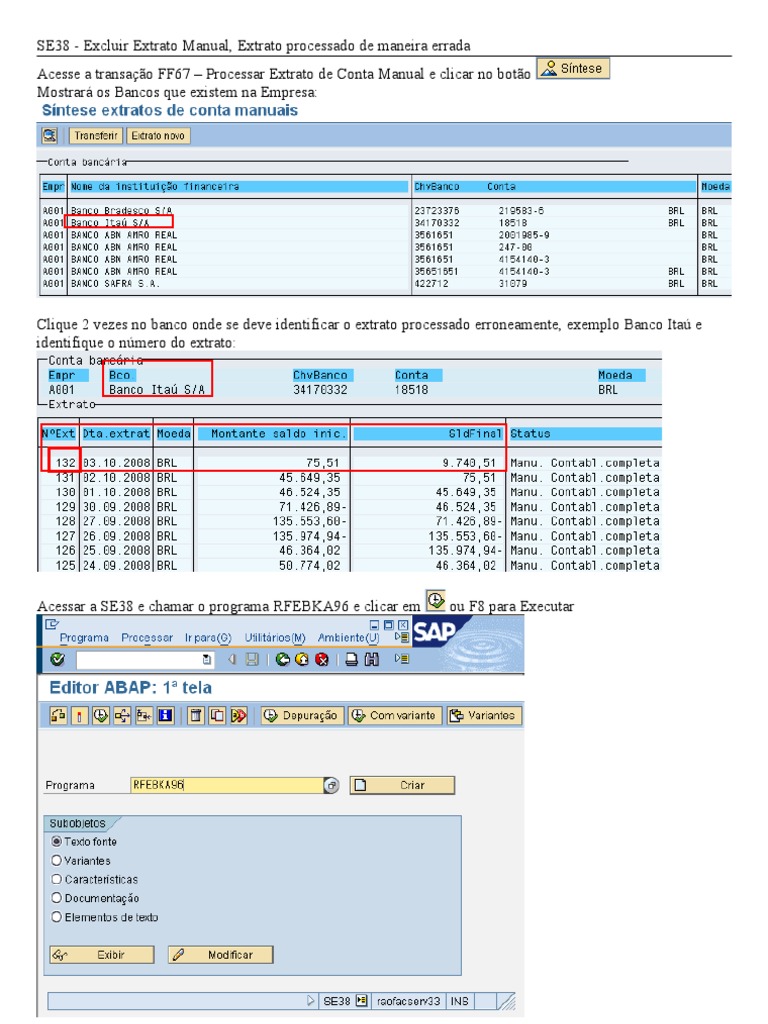The image size is (768, 1024).
Task: Click the Check syntax icon
Action: click(x=79, y=716)
